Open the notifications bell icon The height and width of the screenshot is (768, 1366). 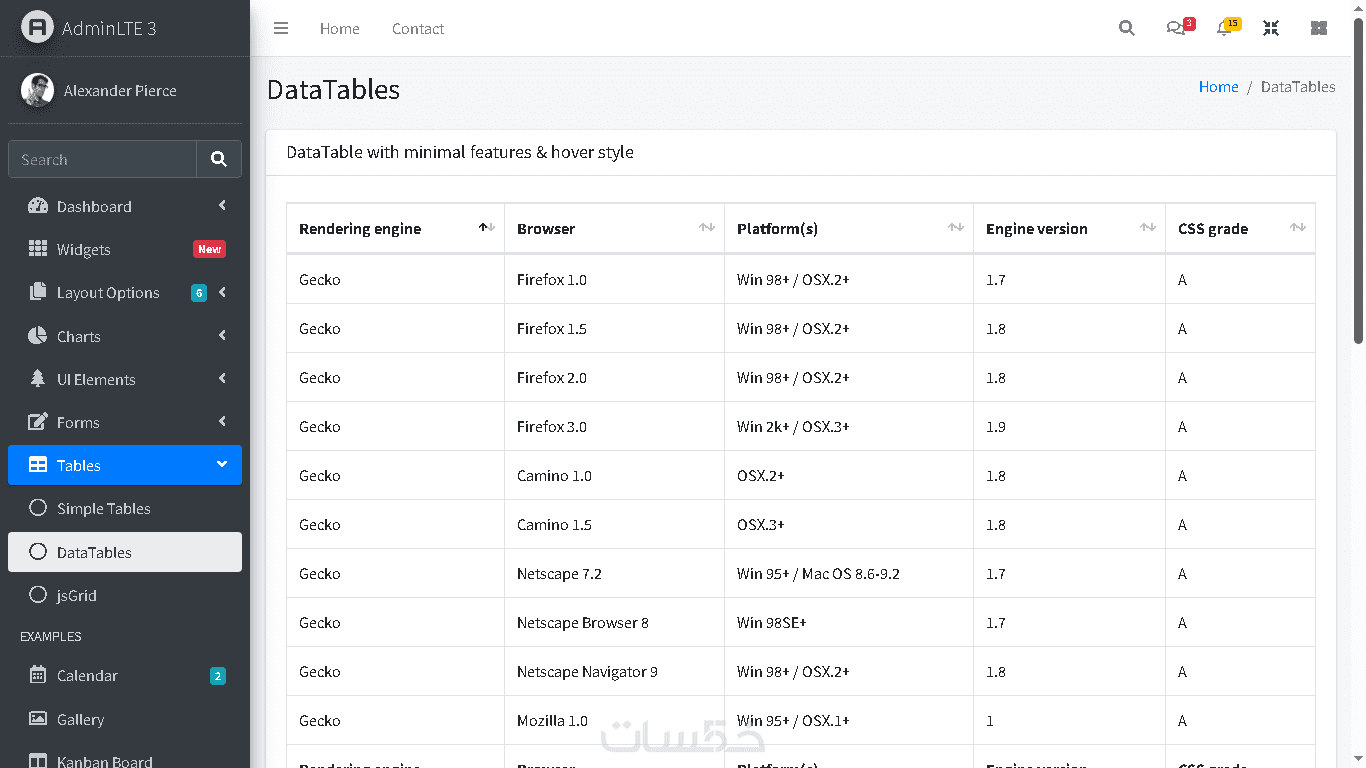click(1224, 29)
